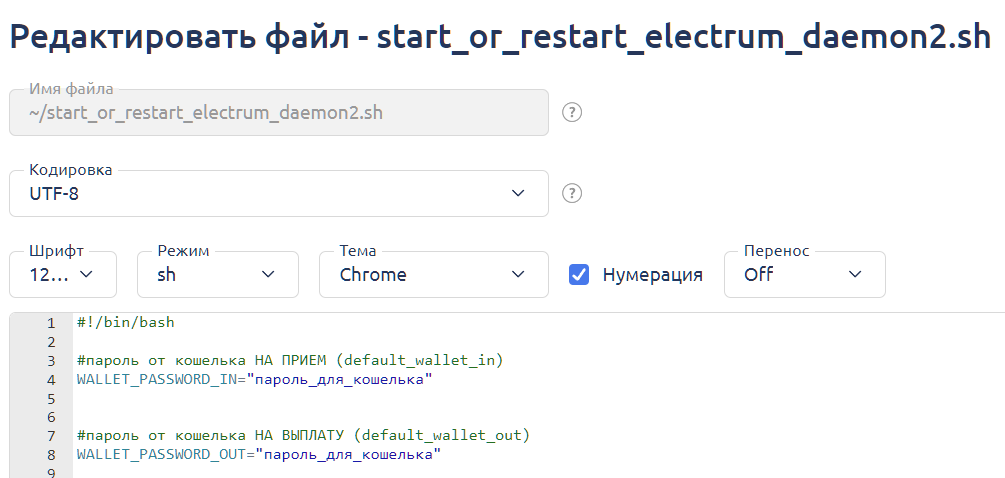Open the Кодировка UTF-8 dropdown
1005x478 pixels.
[x=278, y=193]
